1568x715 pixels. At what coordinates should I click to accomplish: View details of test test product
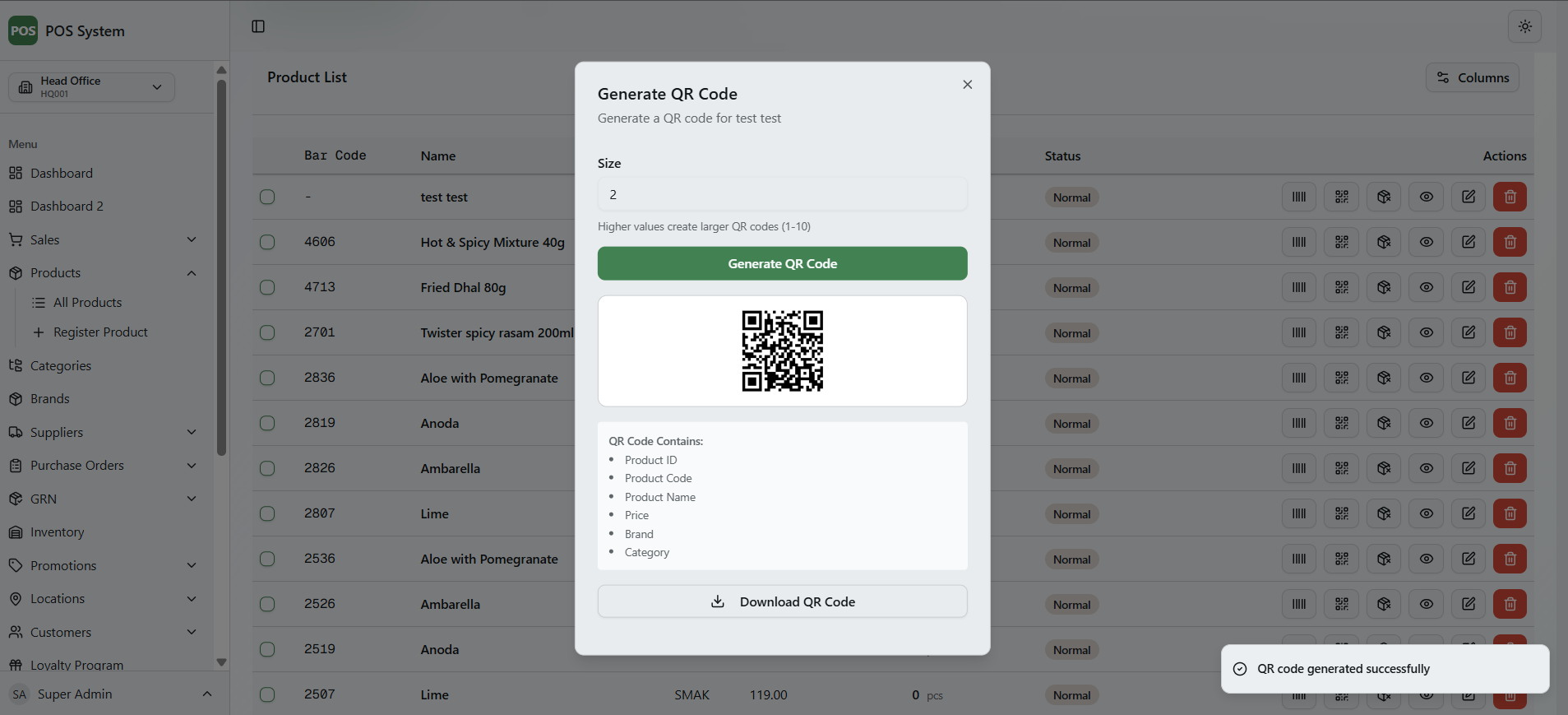point(1426,197)
